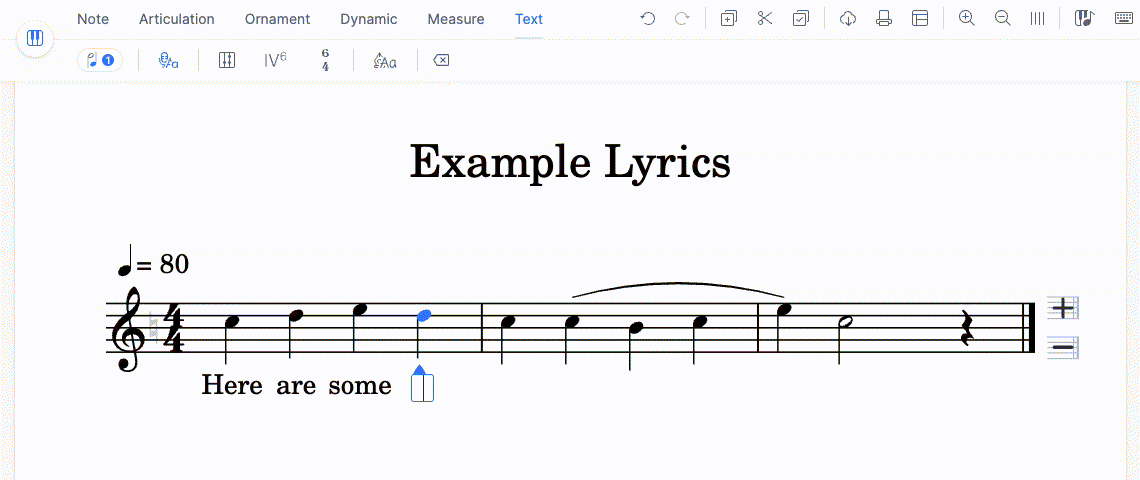This screenshot has width=1140, height=480.
Task: Select the quarter rest in last measure
Action: 967,329
